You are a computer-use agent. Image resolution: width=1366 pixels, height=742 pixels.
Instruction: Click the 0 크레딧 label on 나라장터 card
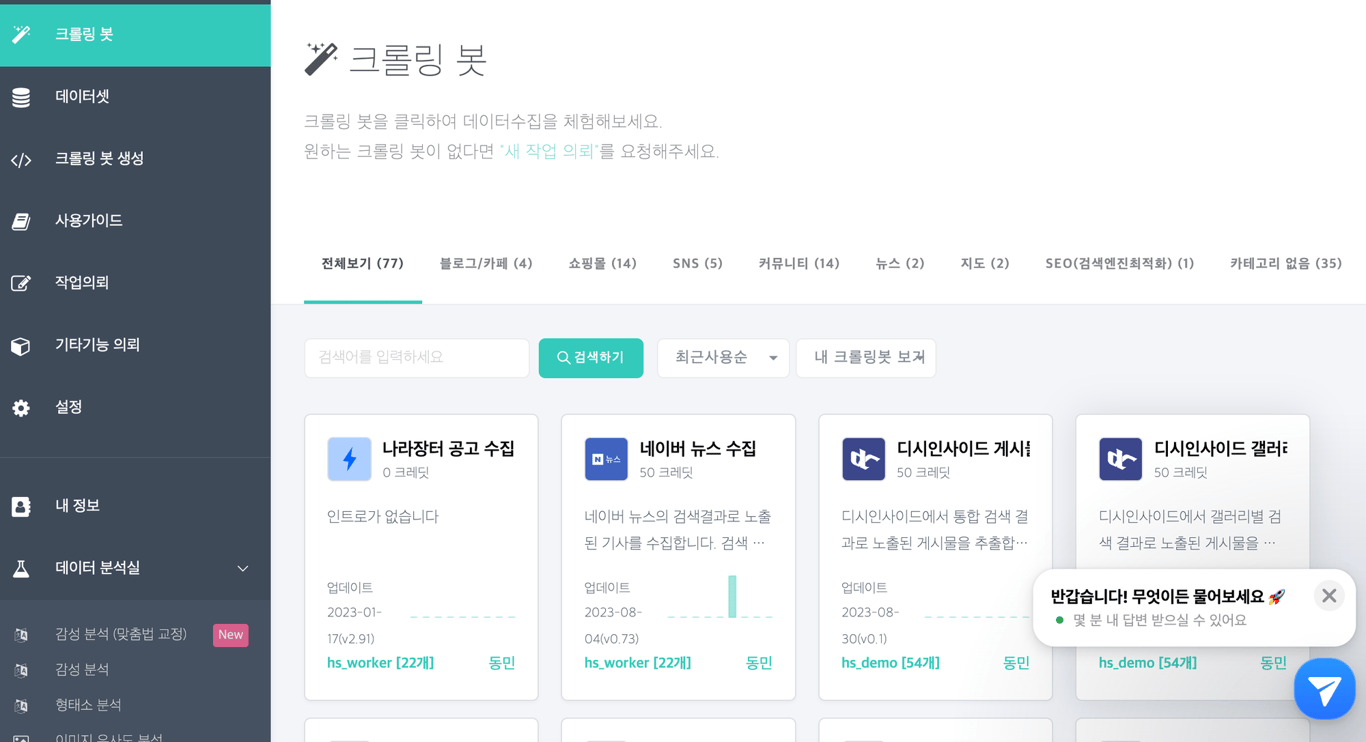[406, 473]
